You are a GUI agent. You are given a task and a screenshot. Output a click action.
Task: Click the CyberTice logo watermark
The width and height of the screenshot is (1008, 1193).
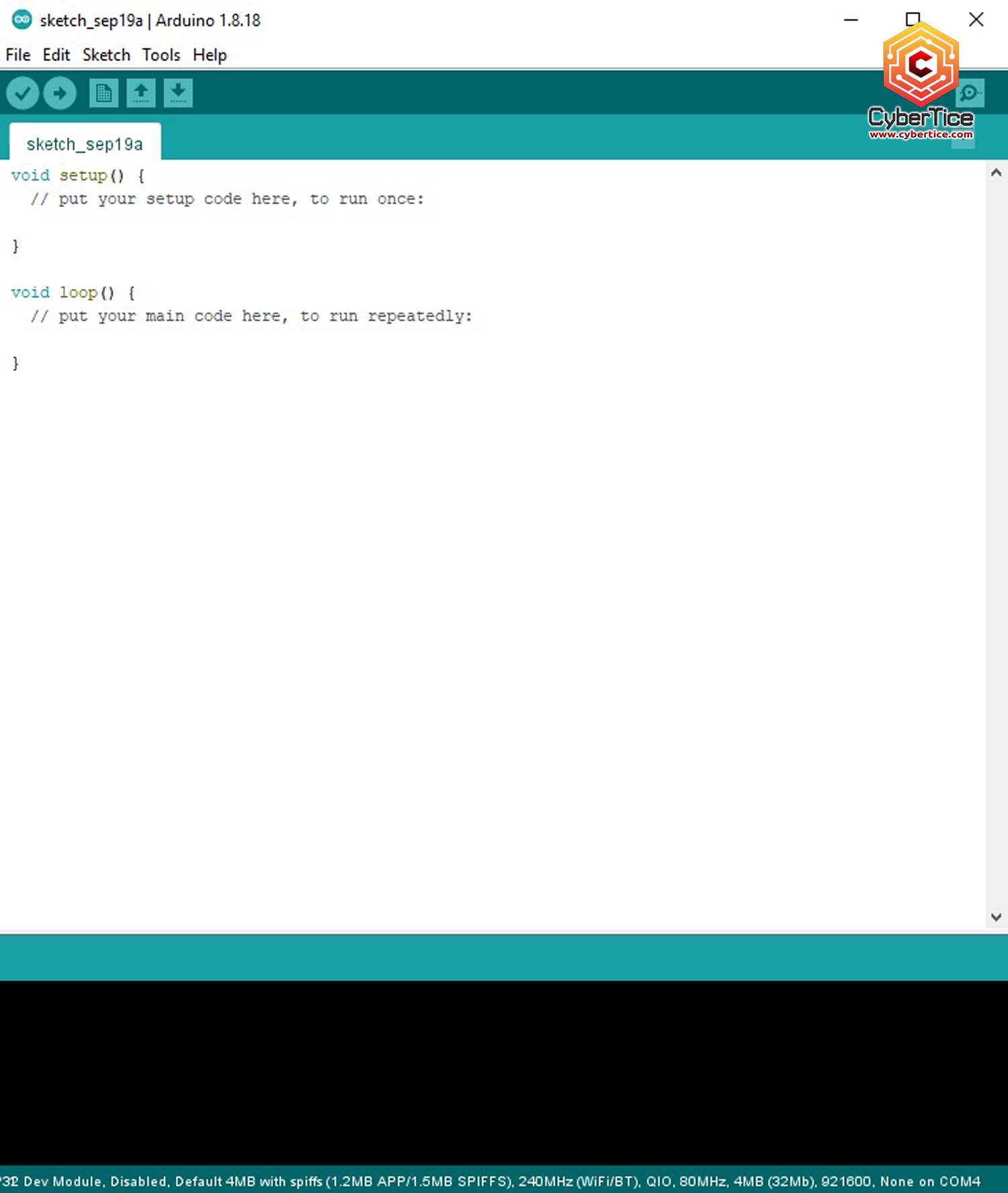point(921,81)
